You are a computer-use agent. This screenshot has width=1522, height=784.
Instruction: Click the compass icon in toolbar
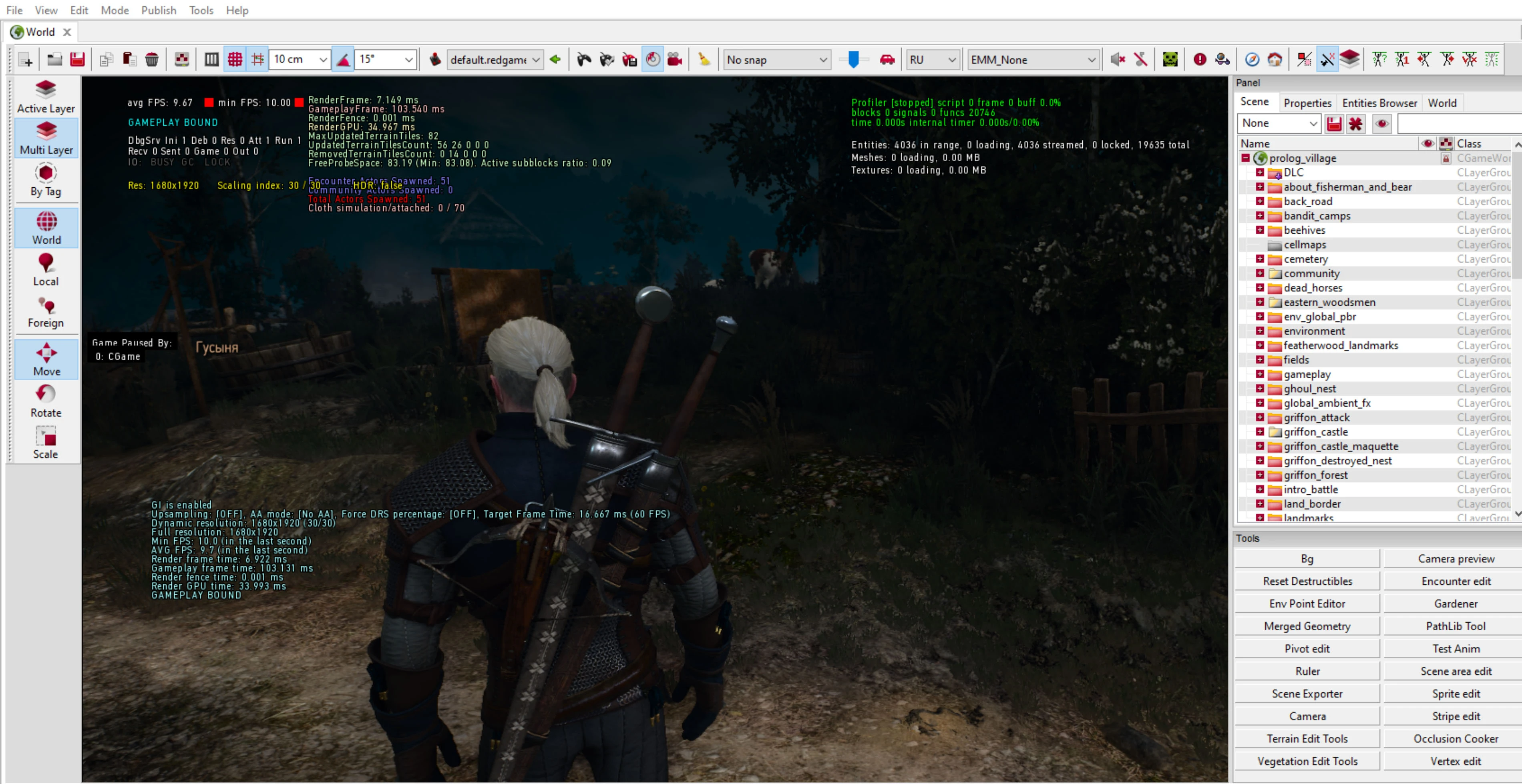1252,60
